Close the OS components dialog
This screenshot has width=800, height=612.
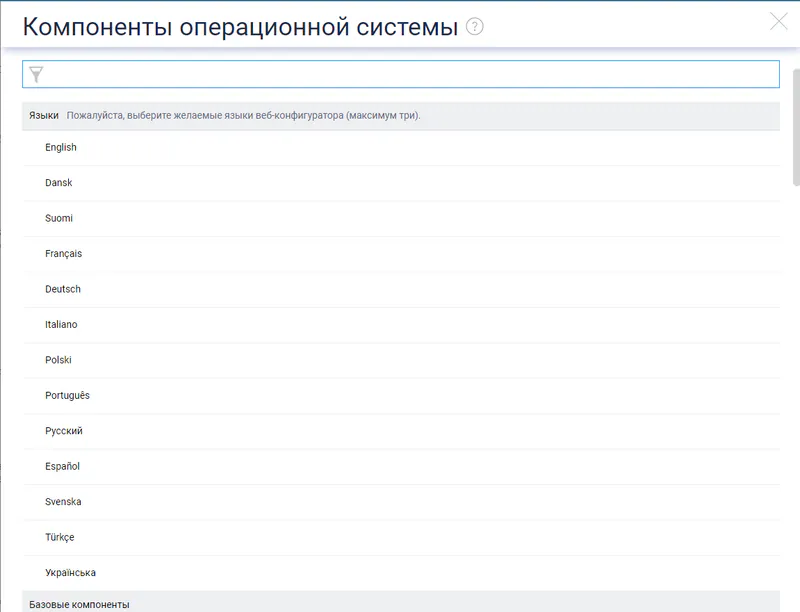(x=779, y=21)
